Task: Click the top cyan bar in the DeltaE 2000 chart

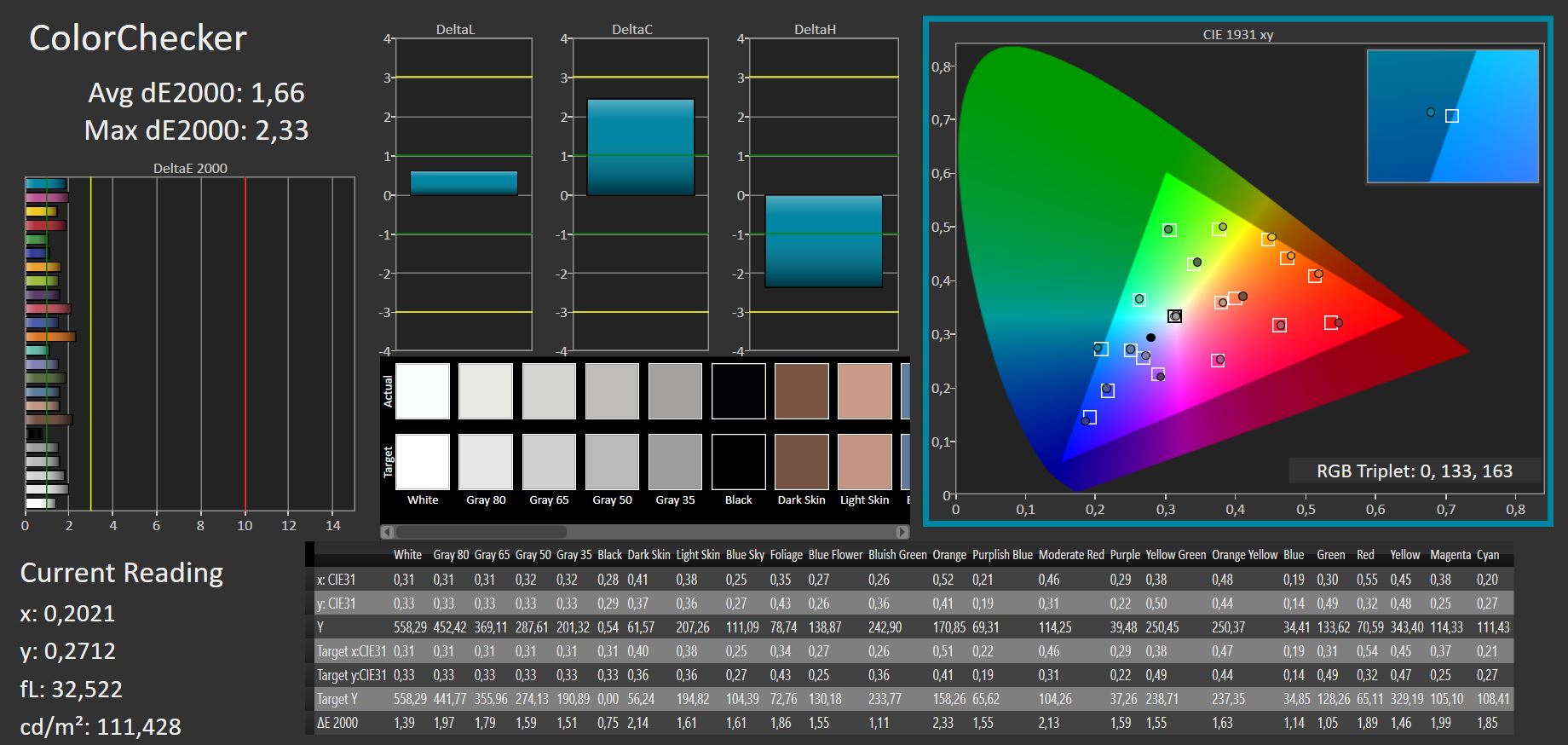Action: coord(46,184)
